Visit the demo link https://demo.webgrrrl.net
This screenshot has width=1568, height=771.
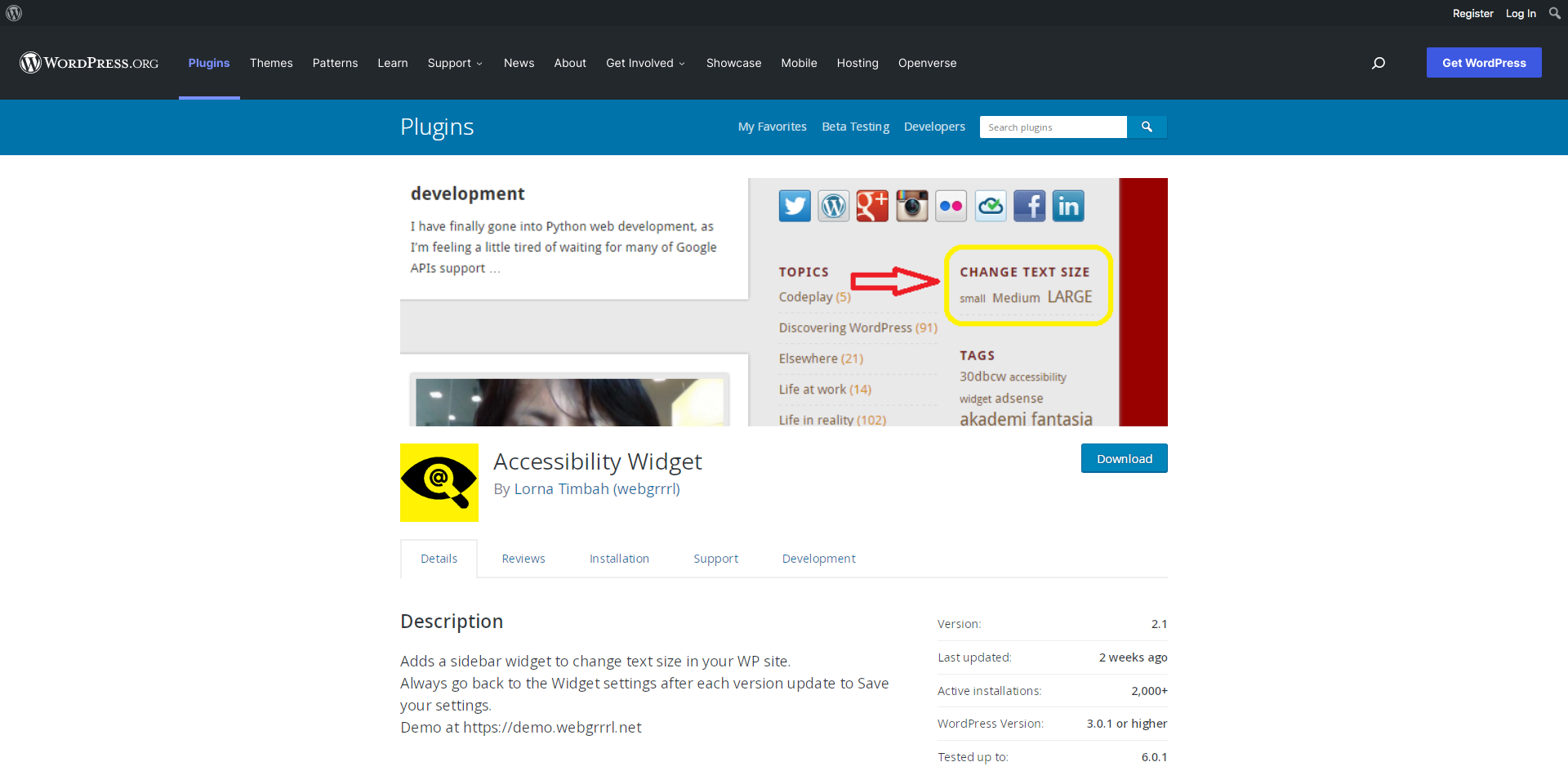click(x=552, y=727)
